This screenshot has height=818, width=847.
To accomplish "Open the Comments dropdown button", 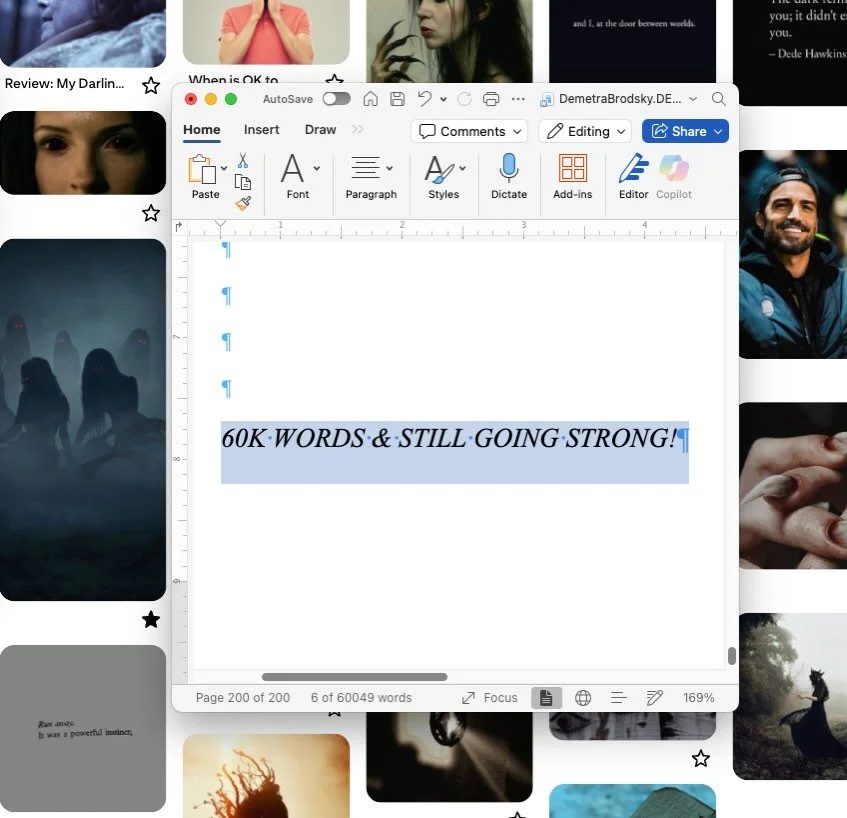I will [469, 131].
